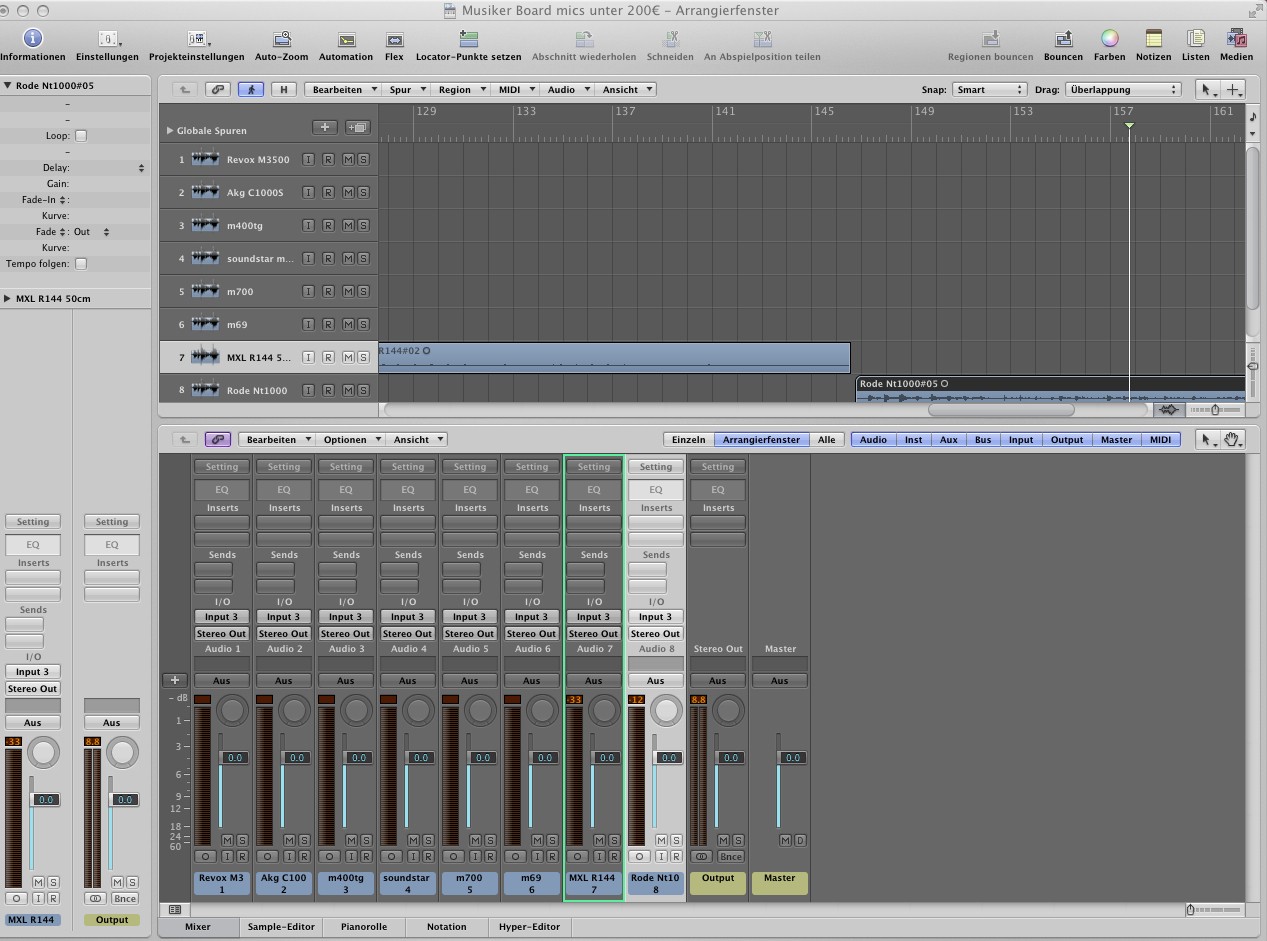Toggle the H hide view button

pyautogui.click(x=284, y=89)
